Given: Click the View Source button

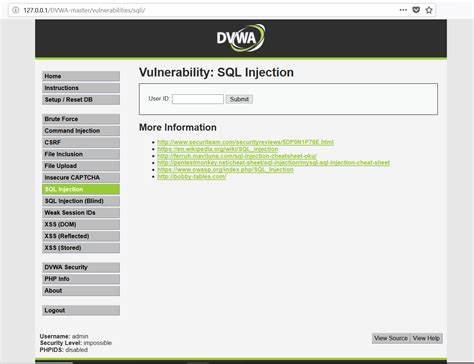Looking at the screenshot, I should coord(391,338).
